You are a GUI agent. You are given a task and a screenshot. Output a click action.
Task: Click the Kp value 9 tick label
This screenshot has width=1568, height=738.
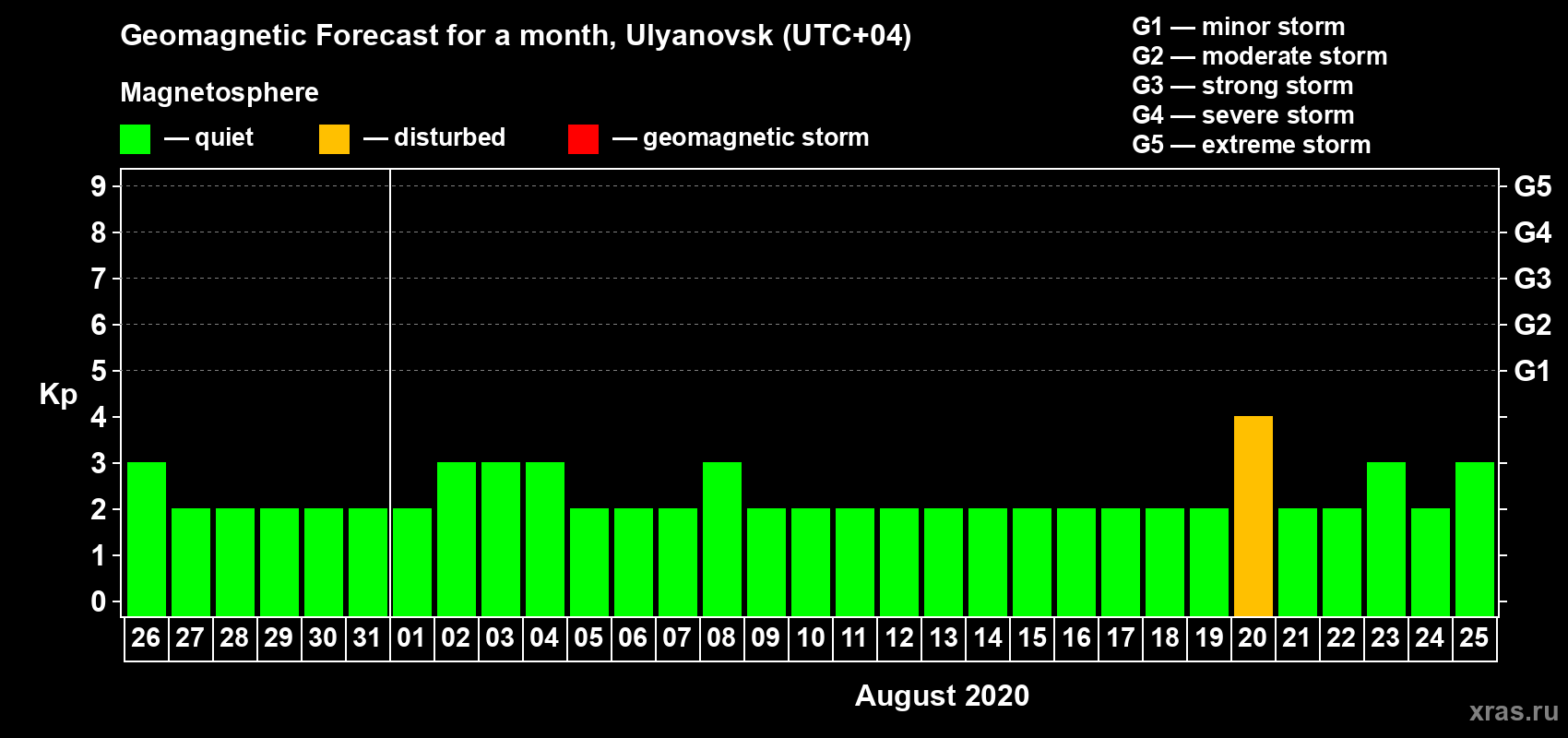point(99,186)
